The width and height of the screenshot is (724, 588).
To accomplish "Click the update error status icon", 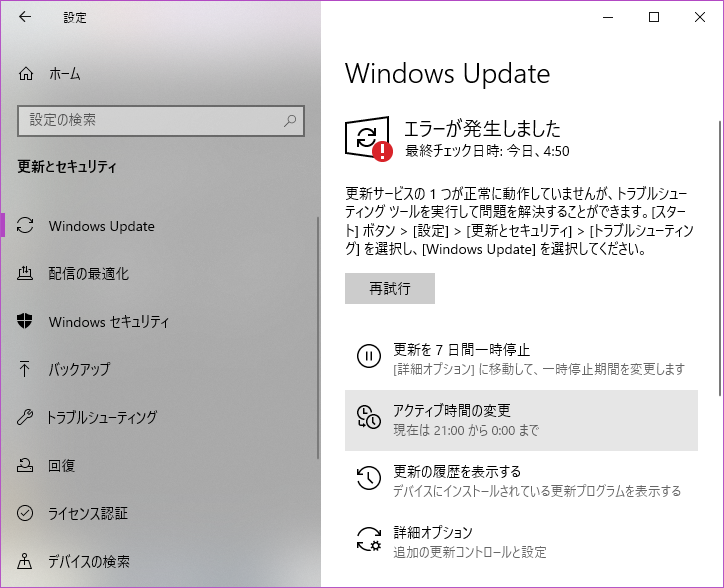I will tap(368, 139).
